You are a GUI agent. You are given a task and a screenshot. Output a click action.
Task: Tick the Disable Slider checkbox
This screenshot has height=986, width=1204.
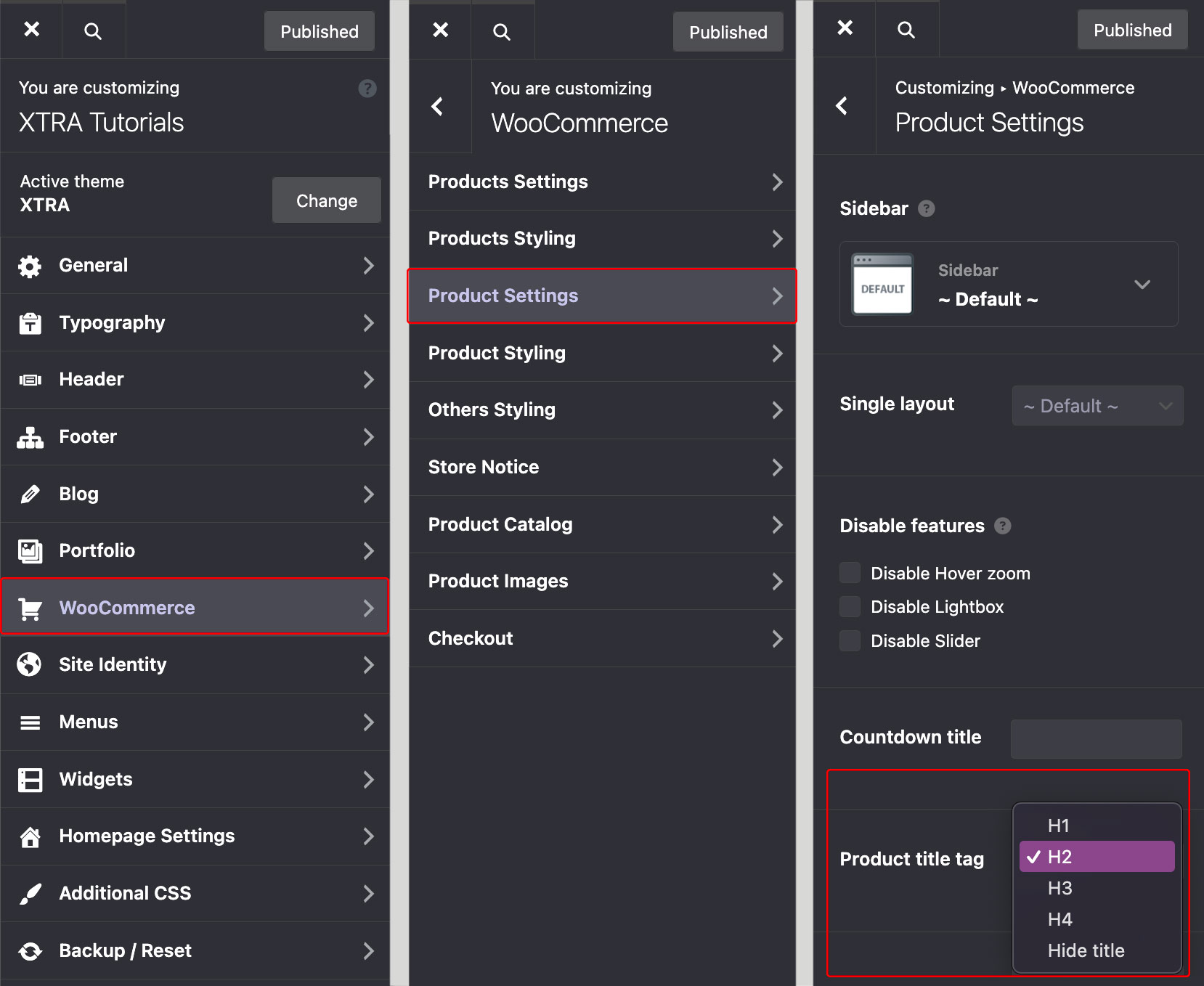[850, 641]
